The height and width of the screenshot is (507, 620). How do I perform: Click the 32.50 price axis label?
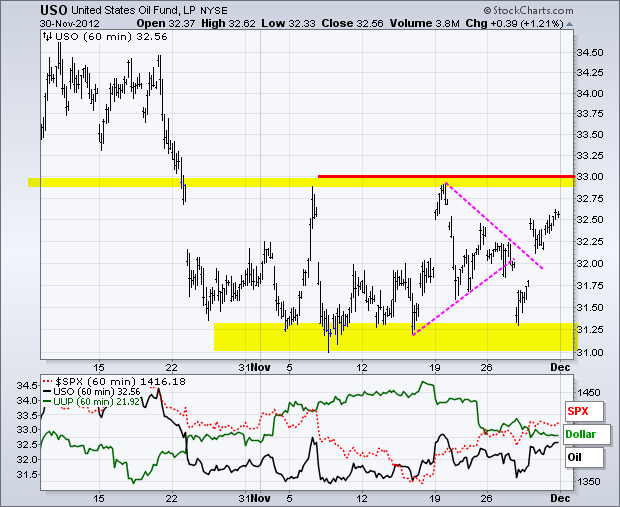(x=590, y=219)
